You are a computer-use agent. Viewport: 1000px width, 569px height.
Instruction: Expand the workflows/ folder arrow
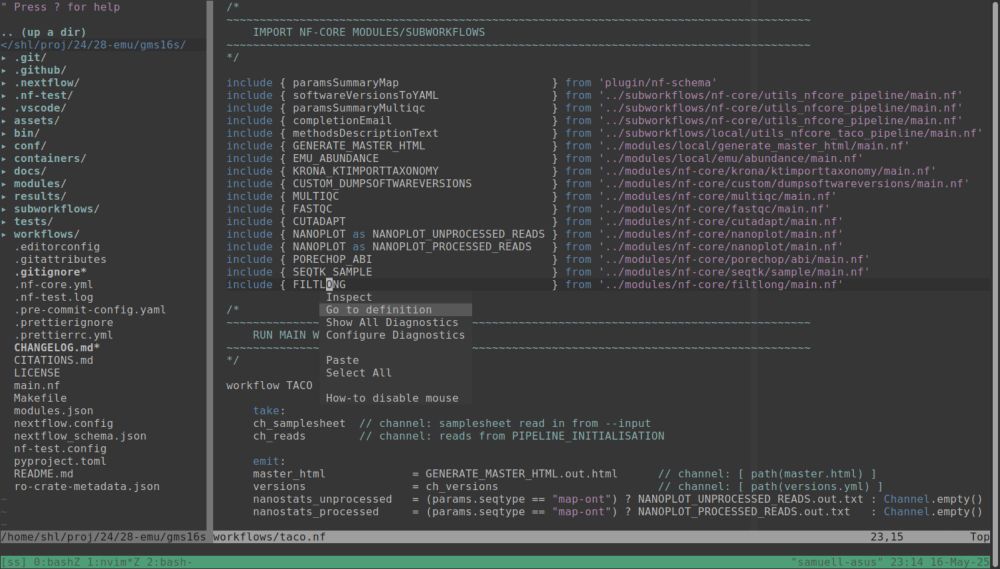4,234
